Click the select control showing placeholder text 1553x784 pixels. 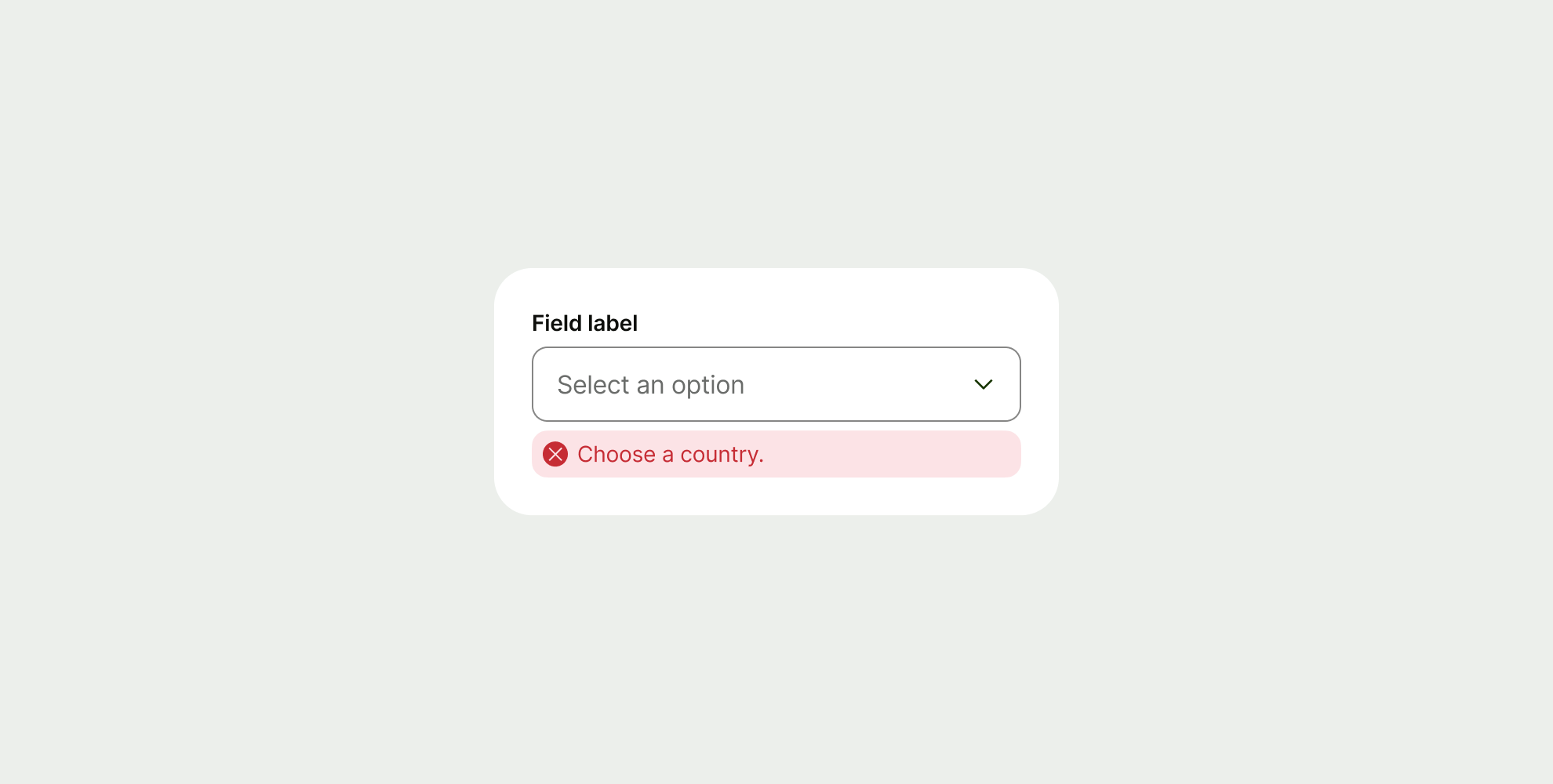776,384
